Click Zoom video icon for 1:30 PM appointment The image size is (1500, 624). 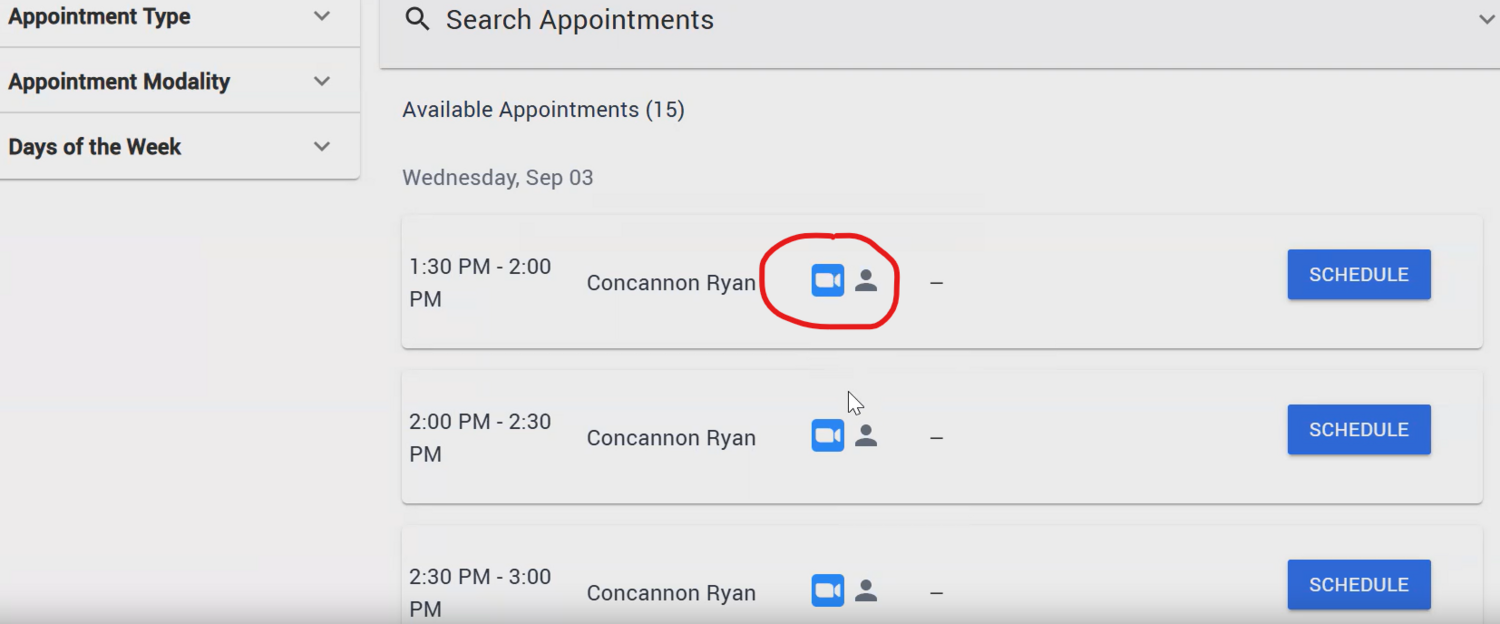pos(827,281)
